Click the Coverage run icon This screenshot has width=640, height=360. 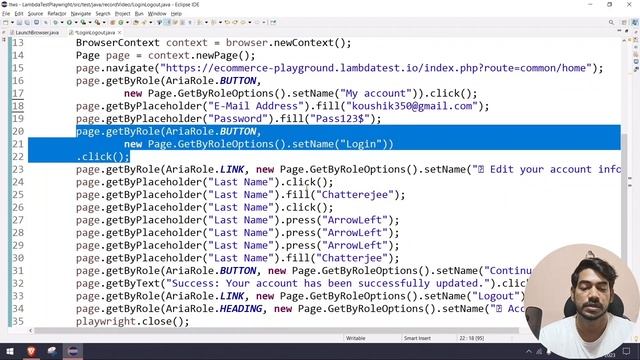pos(83,22)
